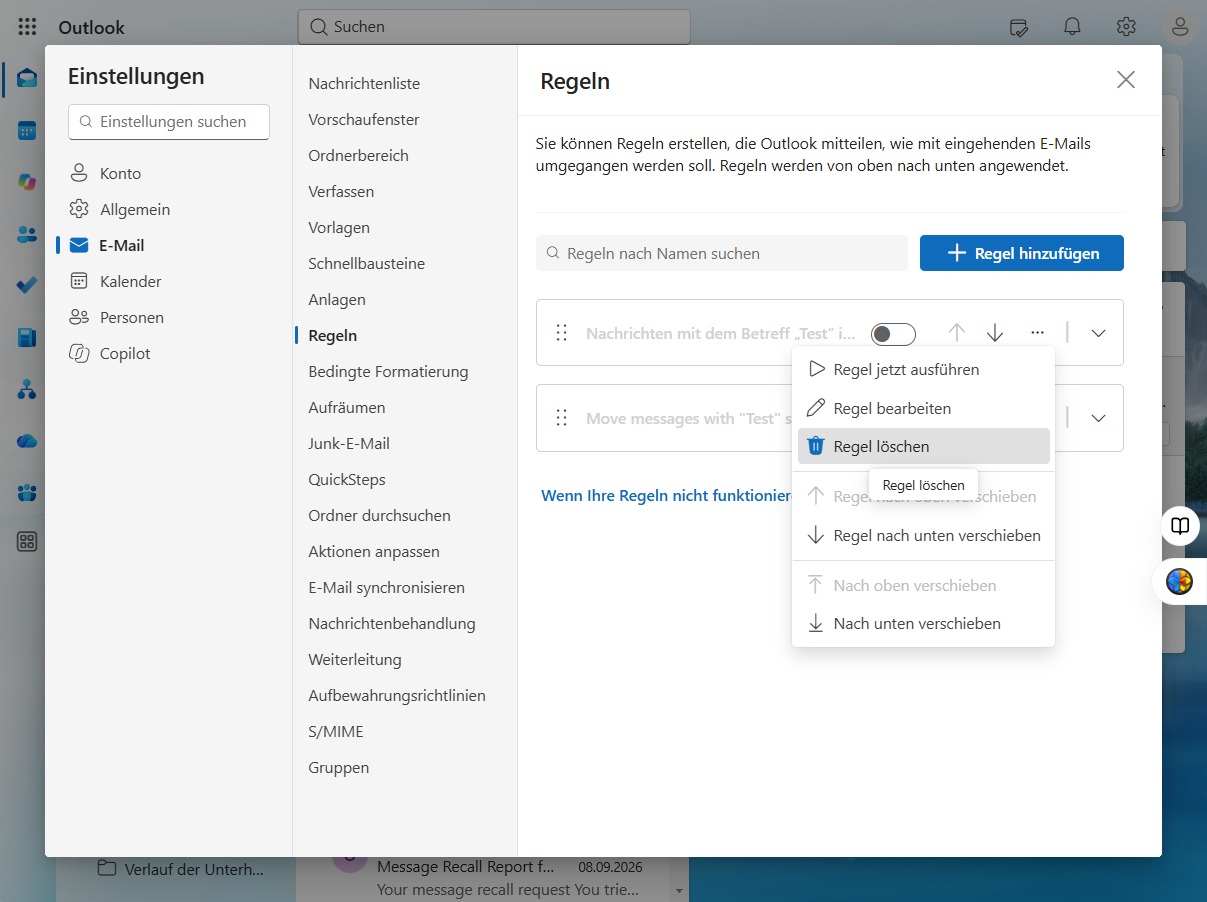
Task: Toggle the "Nachrichten mit dem Betreff" rule switch
Action: 893,333
